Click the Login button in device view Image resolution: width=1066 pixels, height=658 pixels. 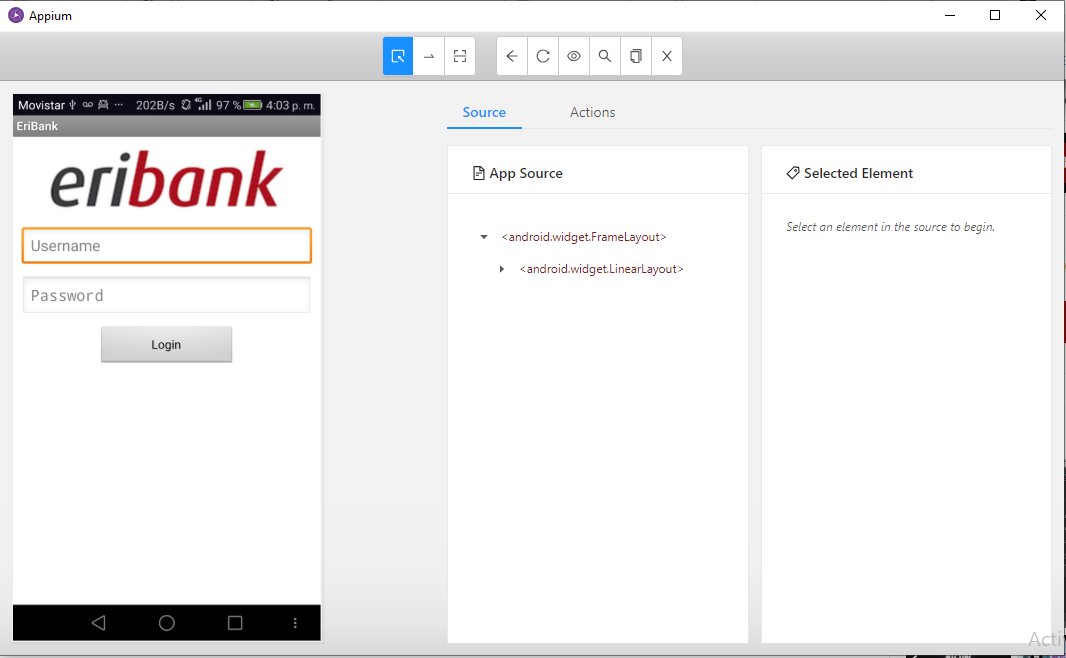tap(166, 344)
